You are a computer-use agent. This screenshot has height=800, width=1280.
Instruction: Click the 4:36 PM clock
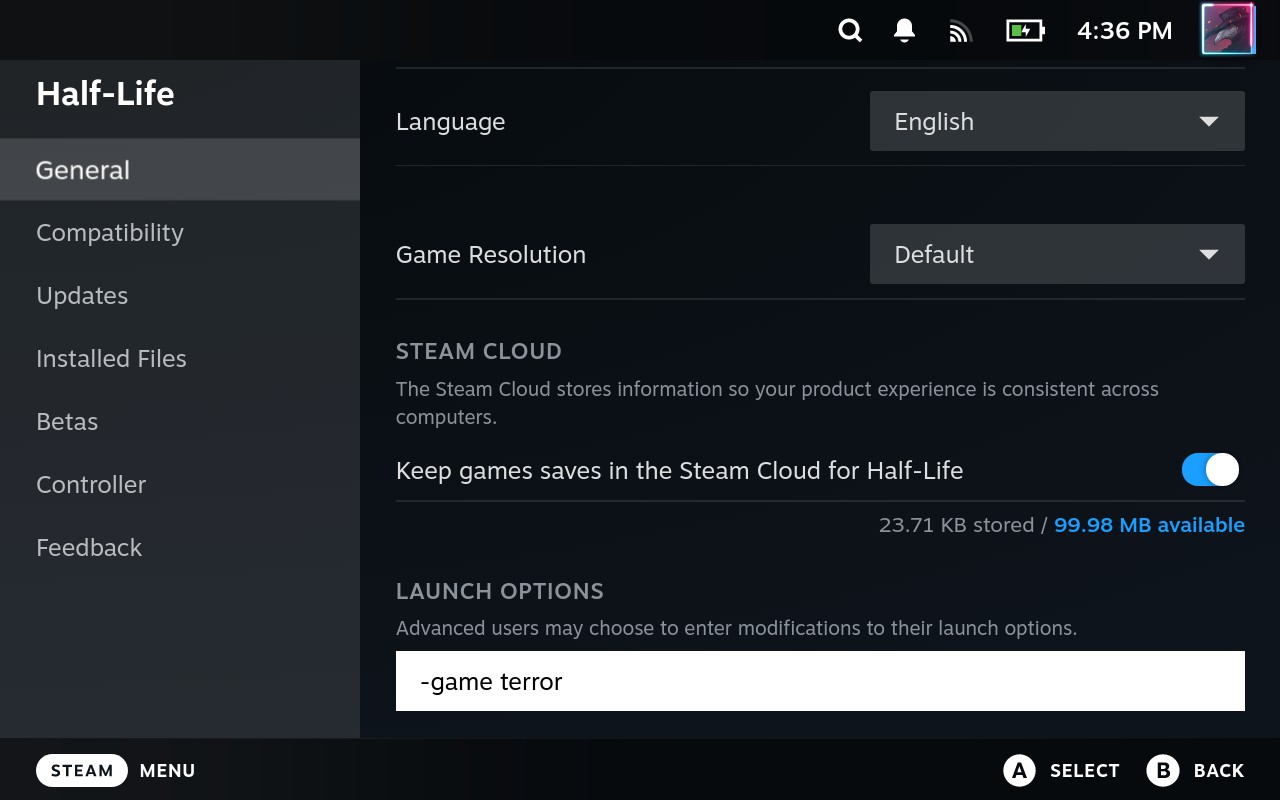pos(1124,31)
